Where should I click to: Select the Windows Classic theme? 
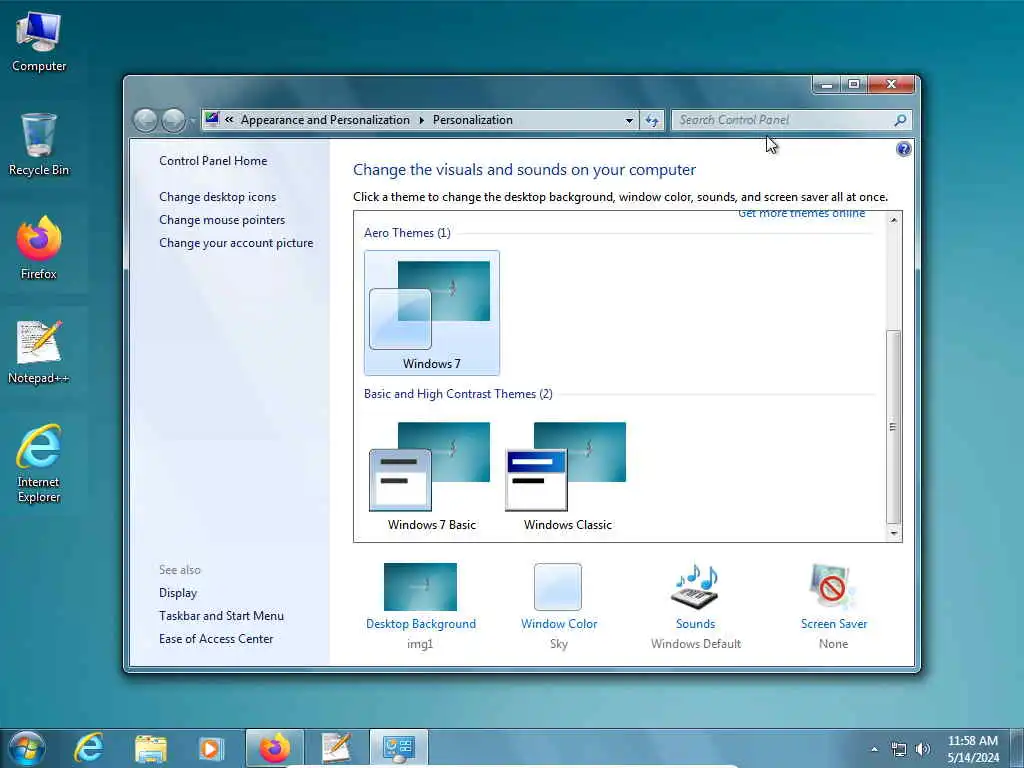[x=568, y=476]
